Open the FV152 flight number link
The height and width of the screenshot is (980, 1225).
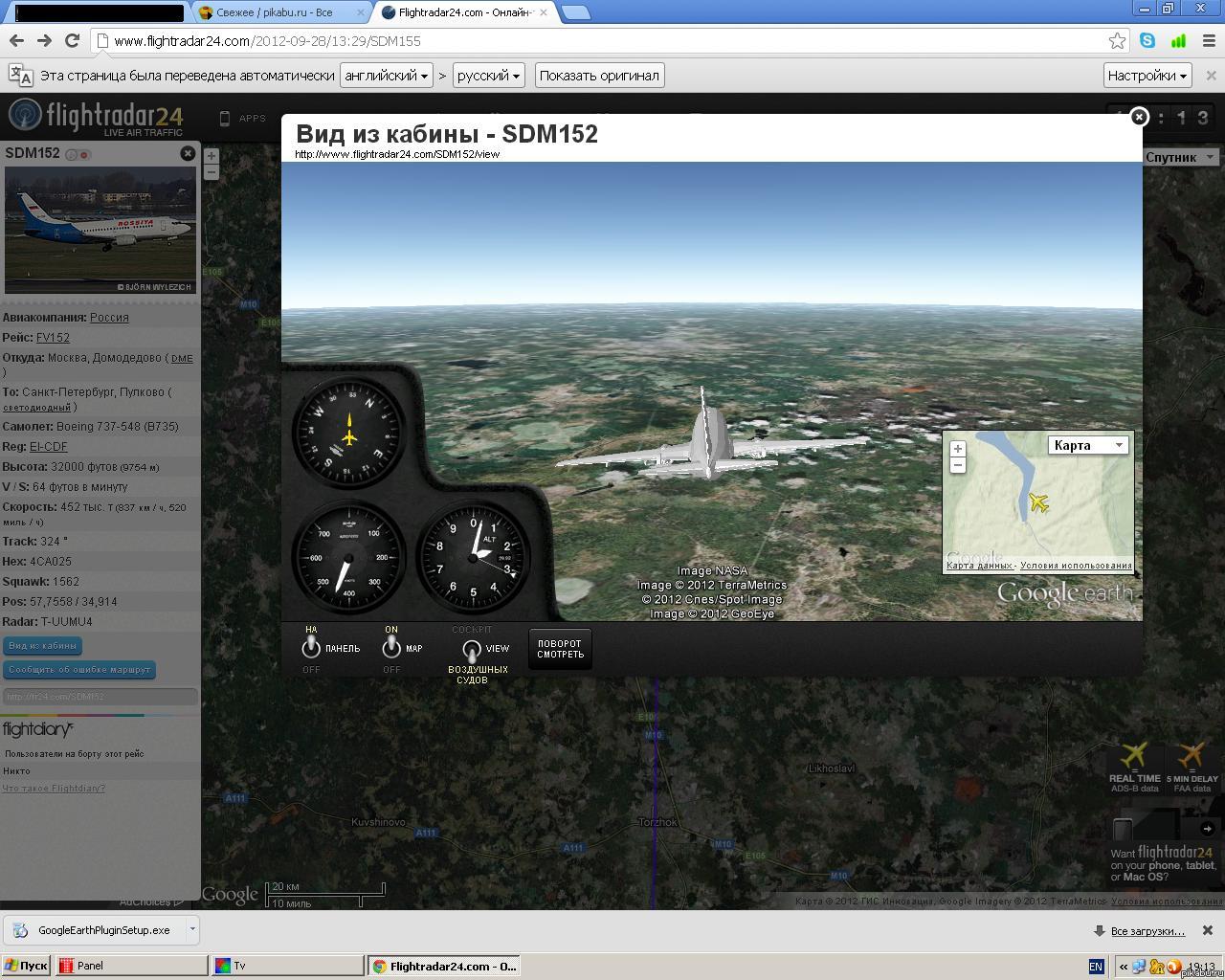pos(53,338)
